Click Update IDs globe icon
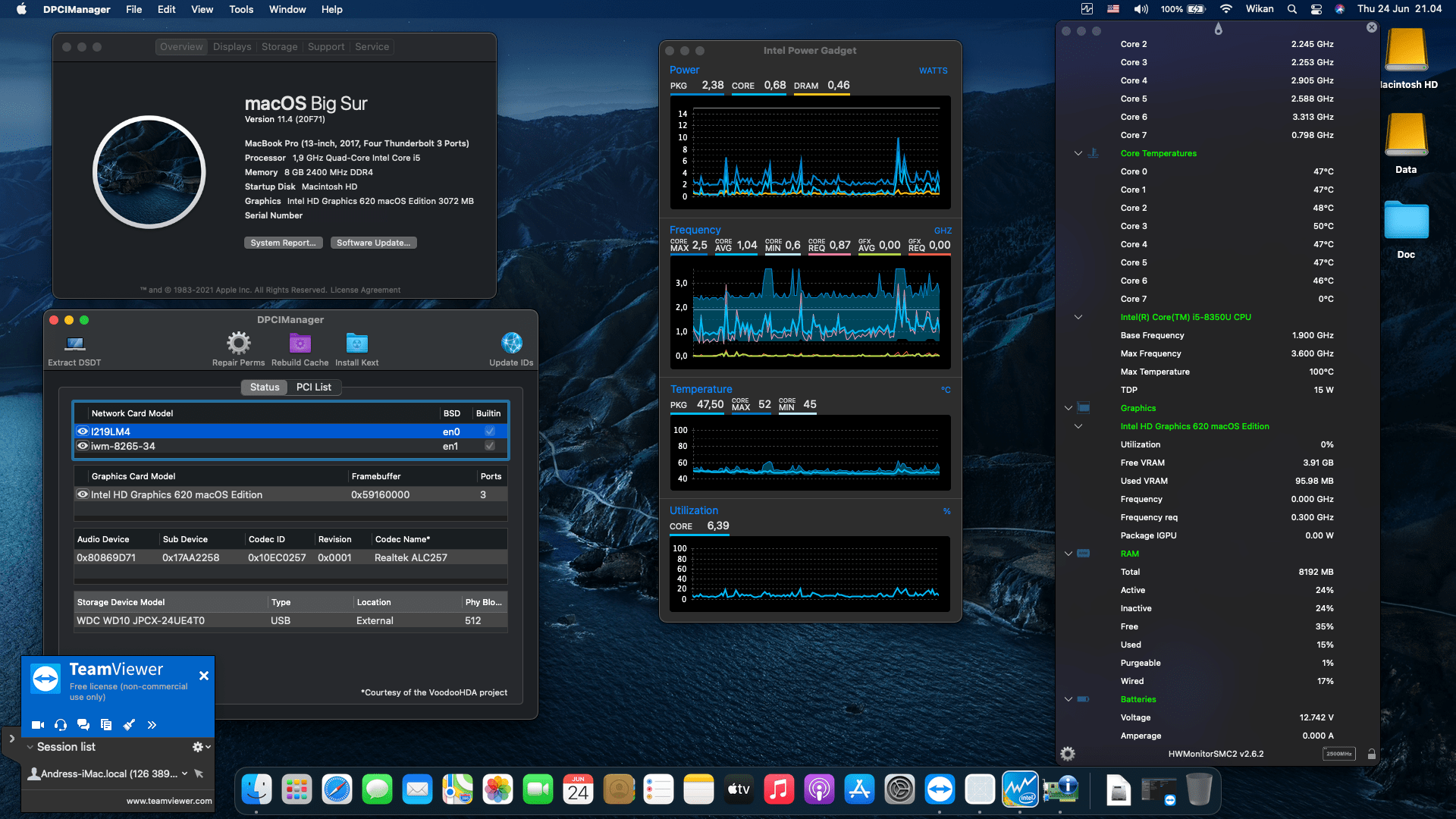 pos(511,343)
